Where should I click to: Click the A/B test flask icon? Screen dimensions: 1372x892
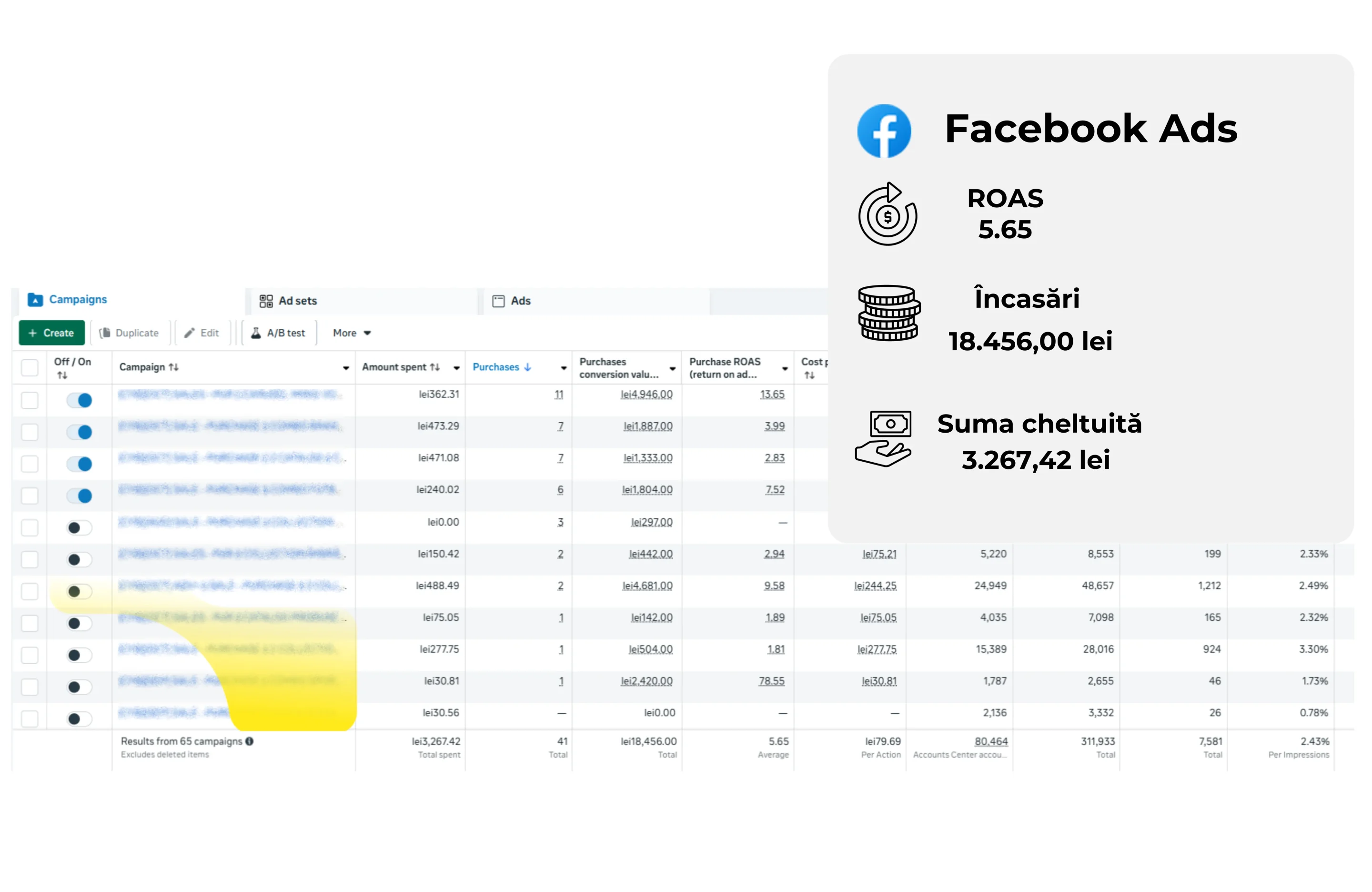255,333
